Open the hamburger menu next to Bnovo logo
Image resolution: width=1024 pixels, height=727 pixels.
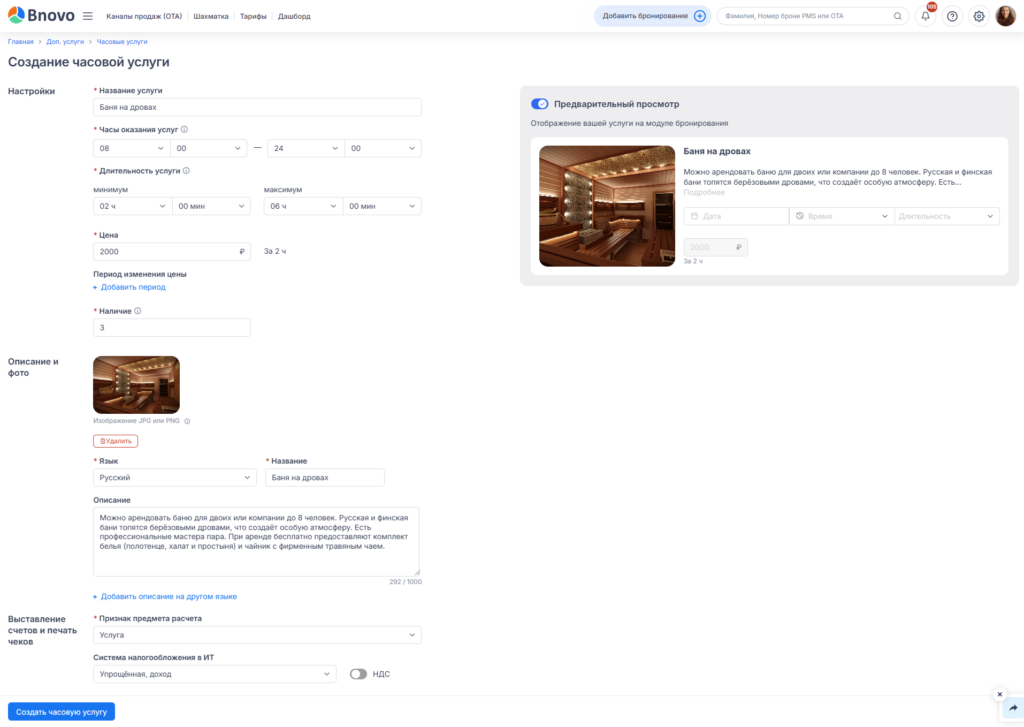[88, 16]
